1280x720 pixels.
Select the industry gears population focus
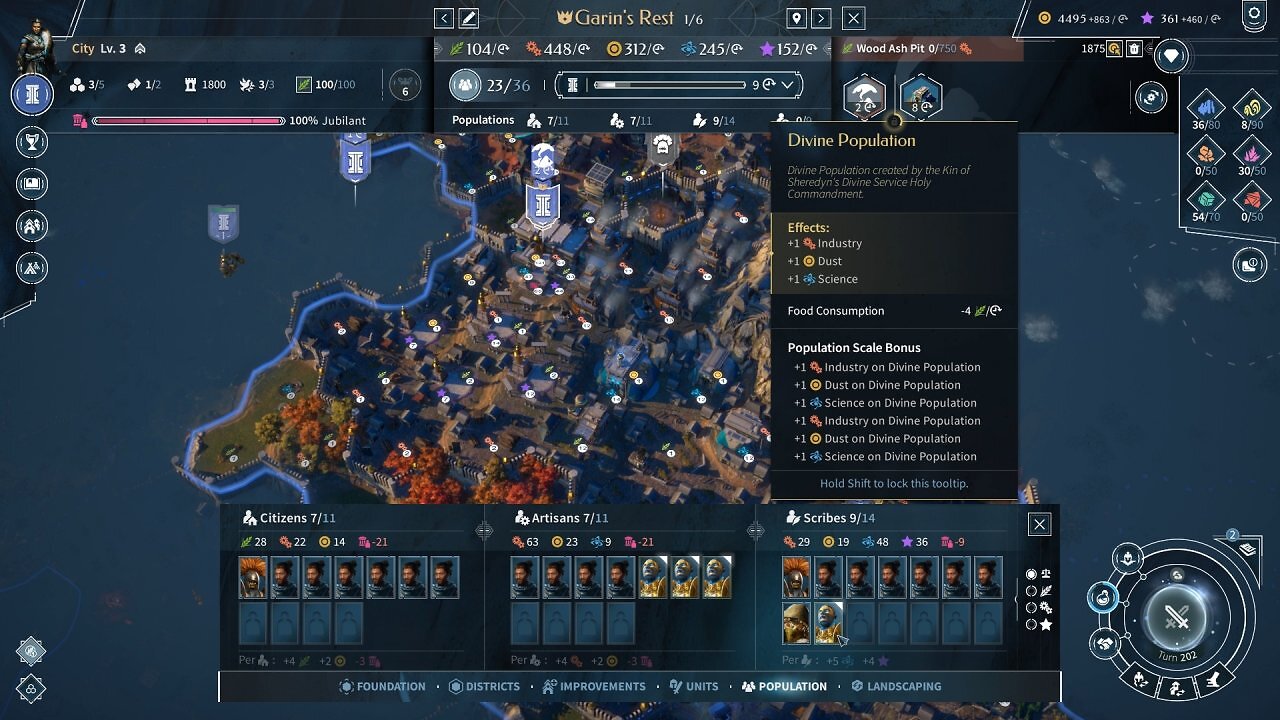1039,608
